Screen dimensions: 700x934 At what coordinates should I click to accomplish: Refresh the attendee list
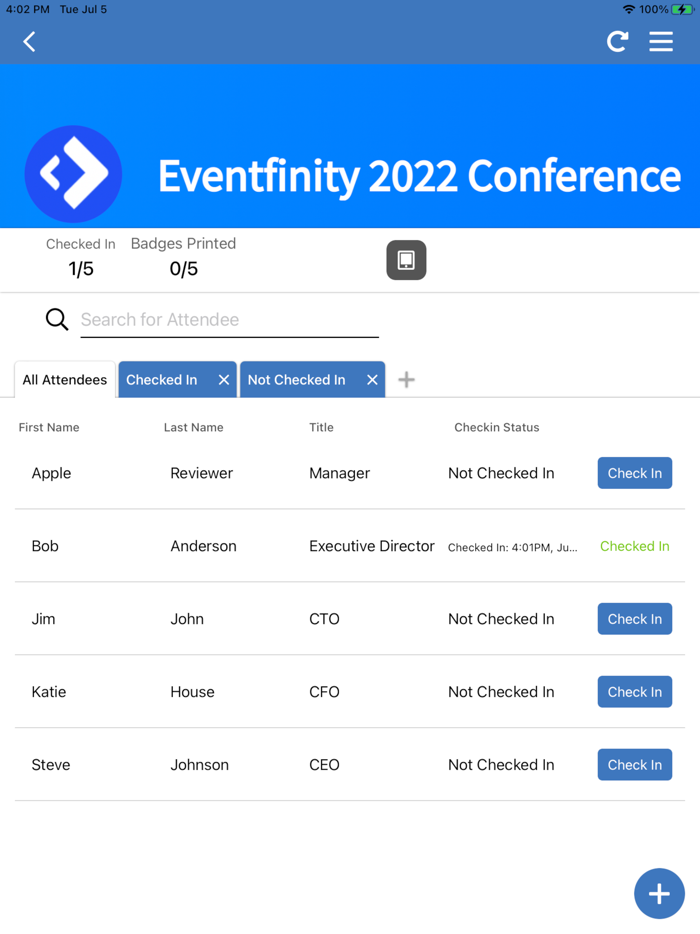617,42
